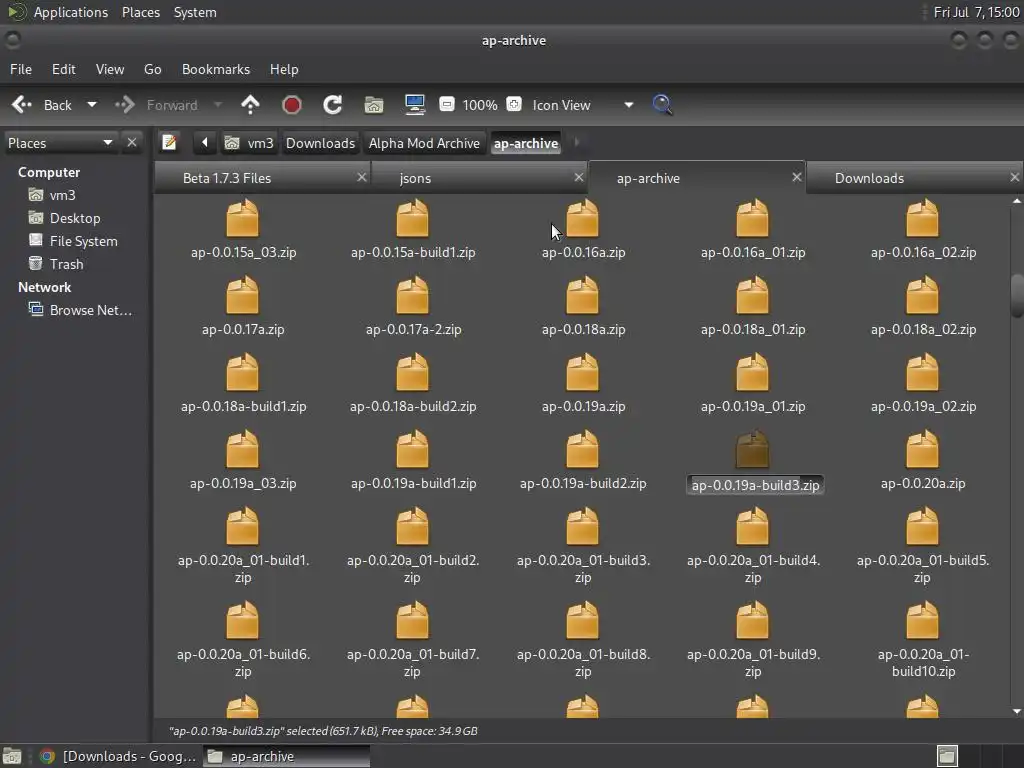Close the Places side pane
The height and width of the screenshot is (768, 1024).
pyautogui.click(x=132, y=142)
